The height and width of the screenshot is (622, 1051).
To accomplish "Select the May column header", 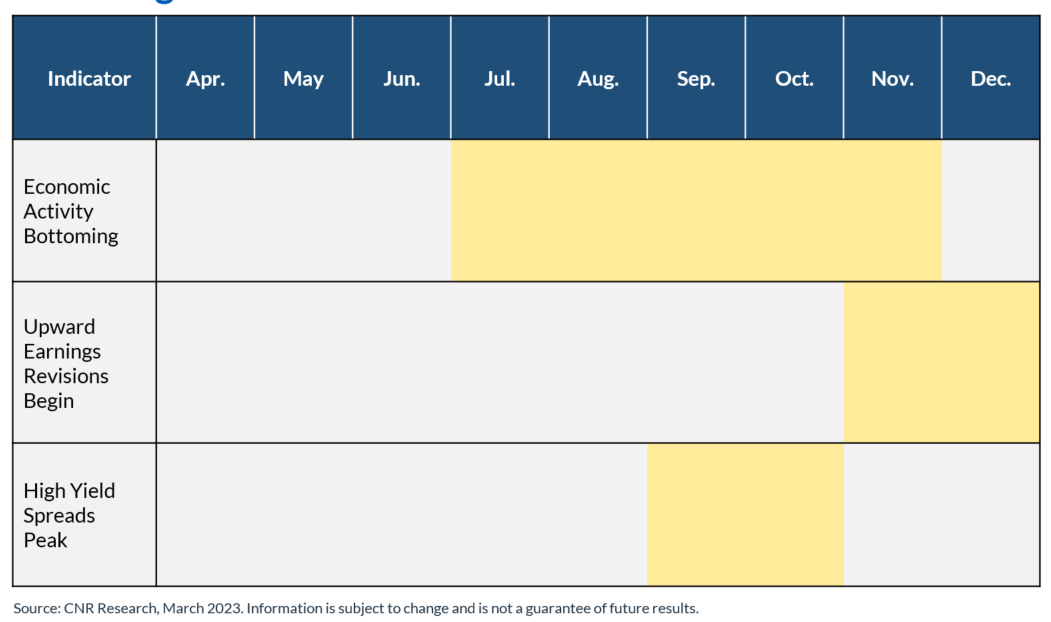I will (x=304, y=78).
